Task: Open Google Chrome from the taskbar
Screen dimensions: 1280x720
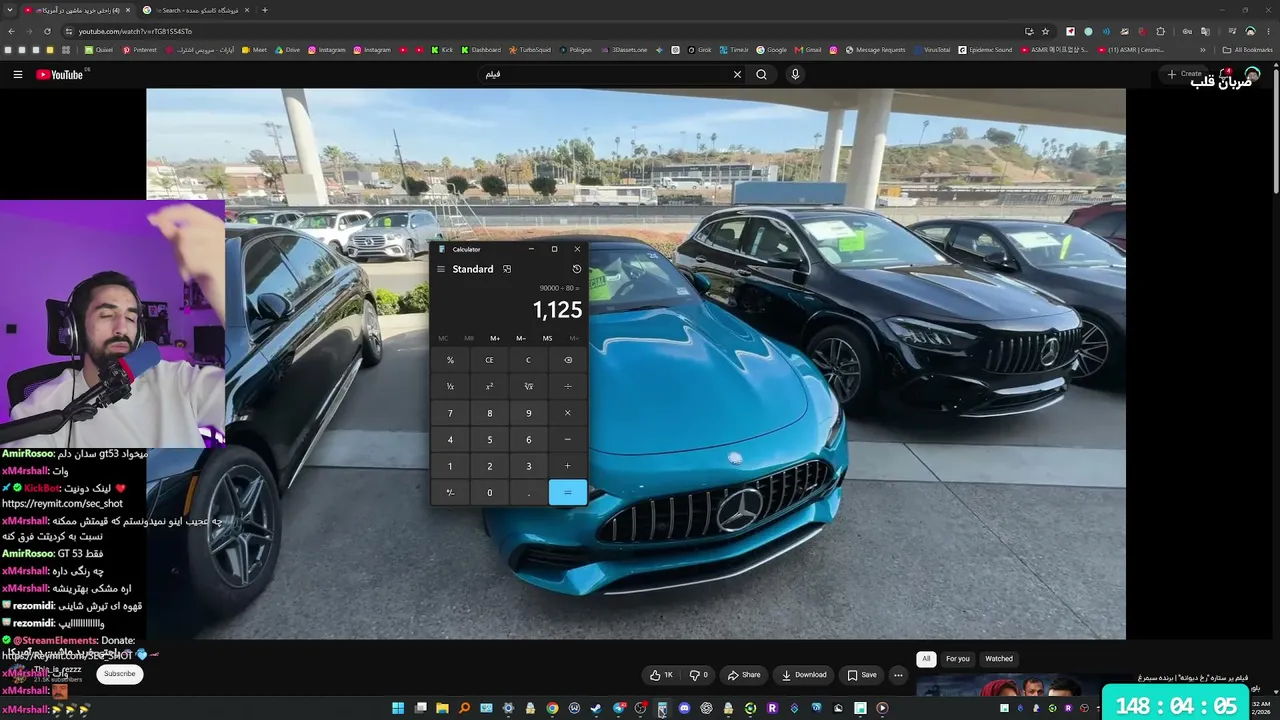Action: pos(552,709)
